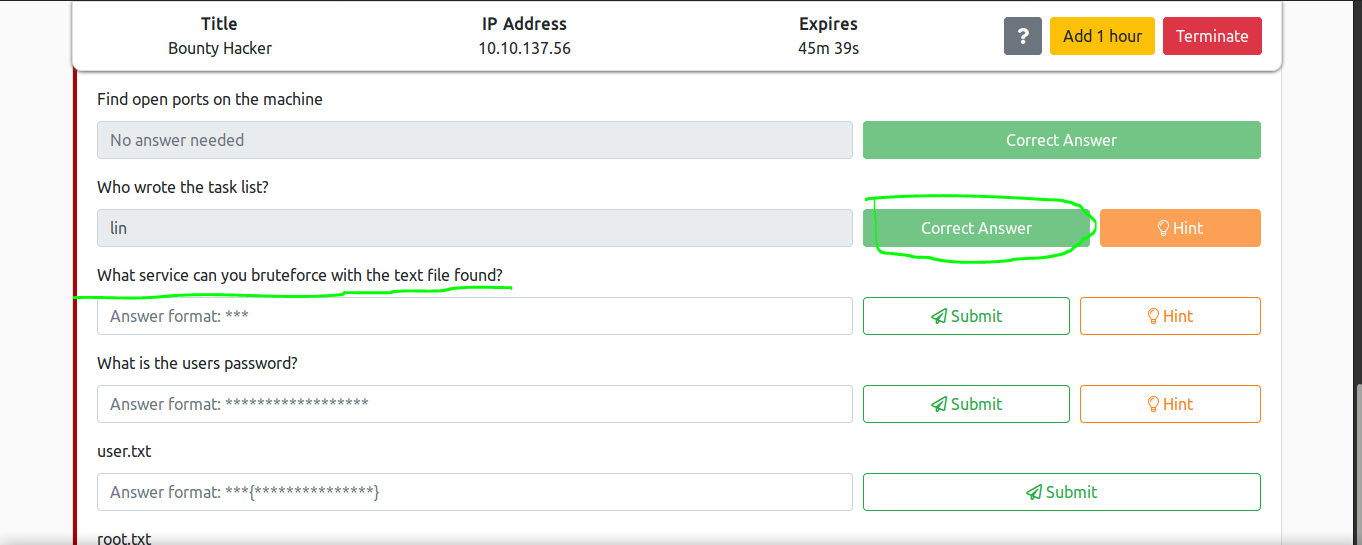Open the Hint for bruteforce service question

[1170, 316]
